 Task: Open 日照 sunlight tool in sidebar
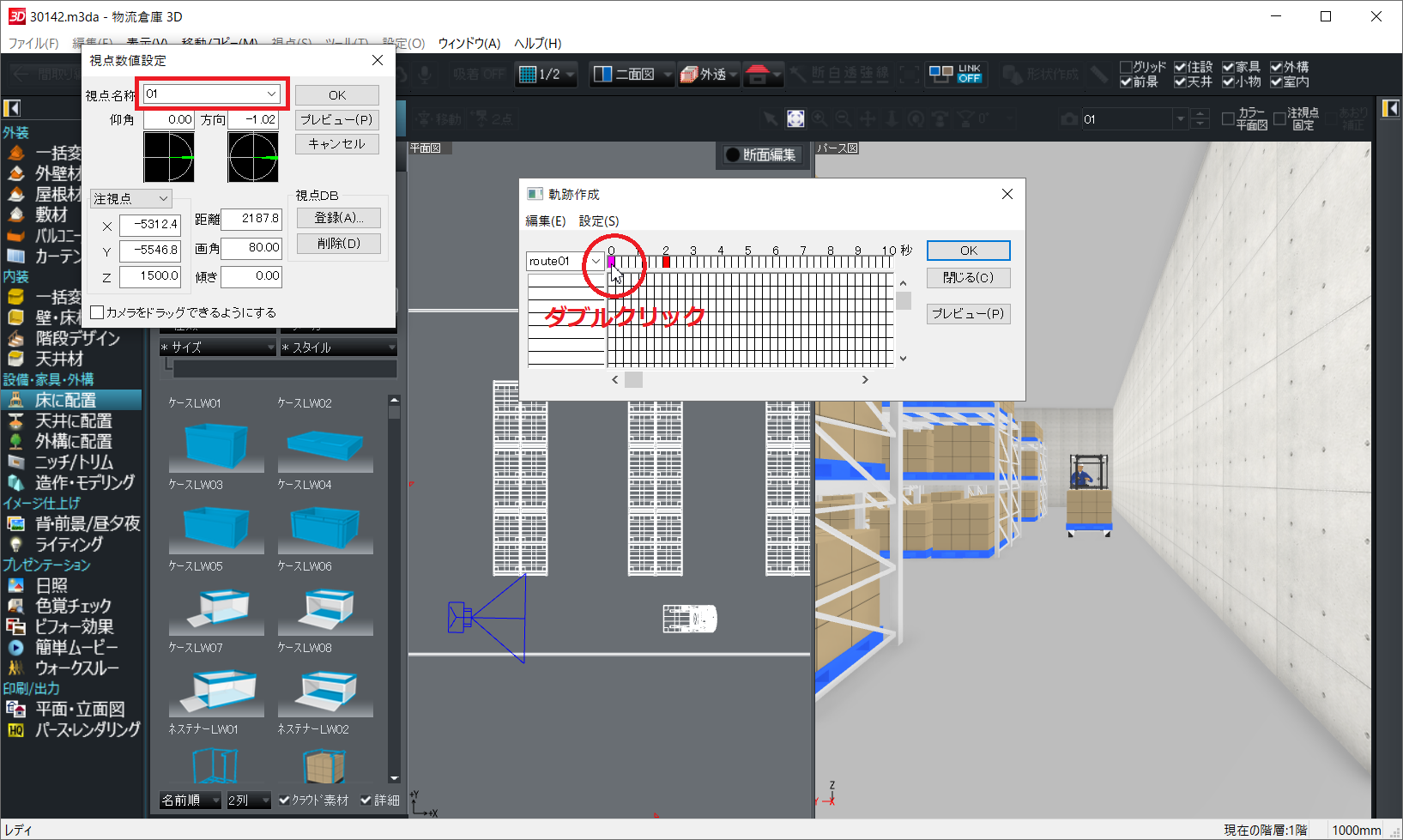51,585
